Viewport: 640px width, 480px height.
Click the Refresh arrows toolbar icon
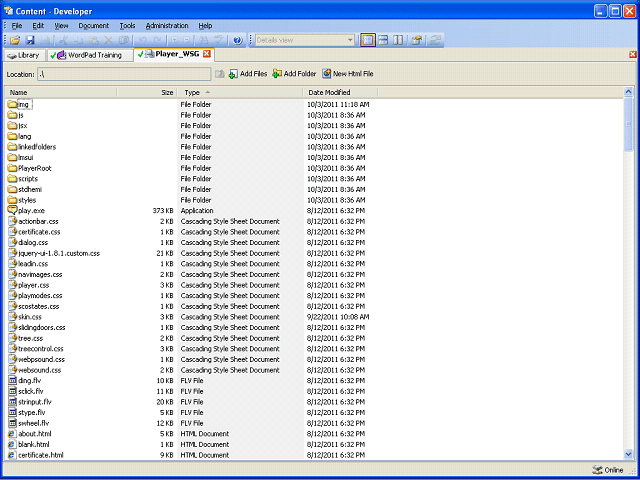coord(436,40)
